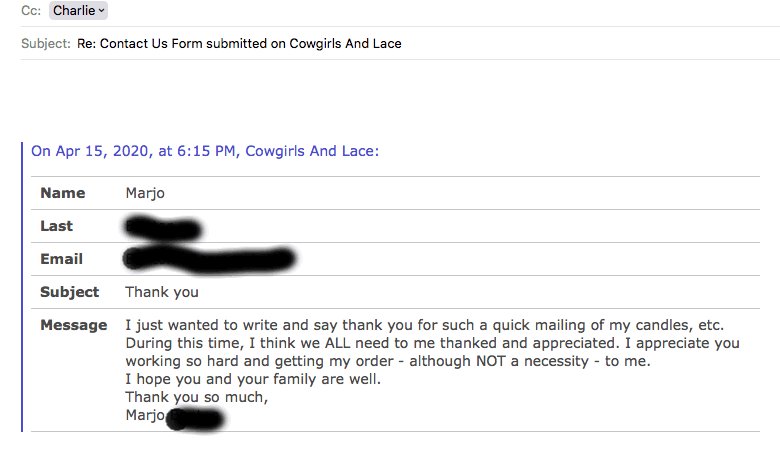Click the Message label in the table
The image size is (780, 453).
[73, 325]
